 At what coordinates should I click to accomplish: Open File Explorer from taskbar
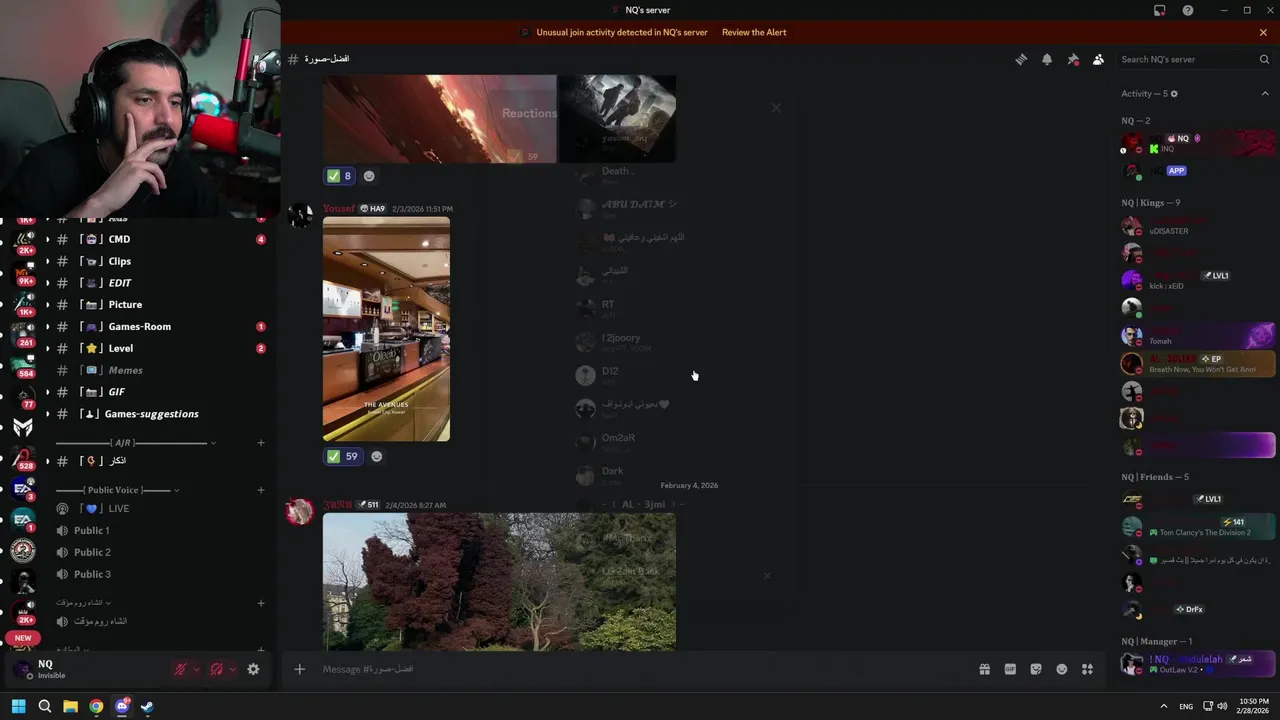click(x=70, y=706)
